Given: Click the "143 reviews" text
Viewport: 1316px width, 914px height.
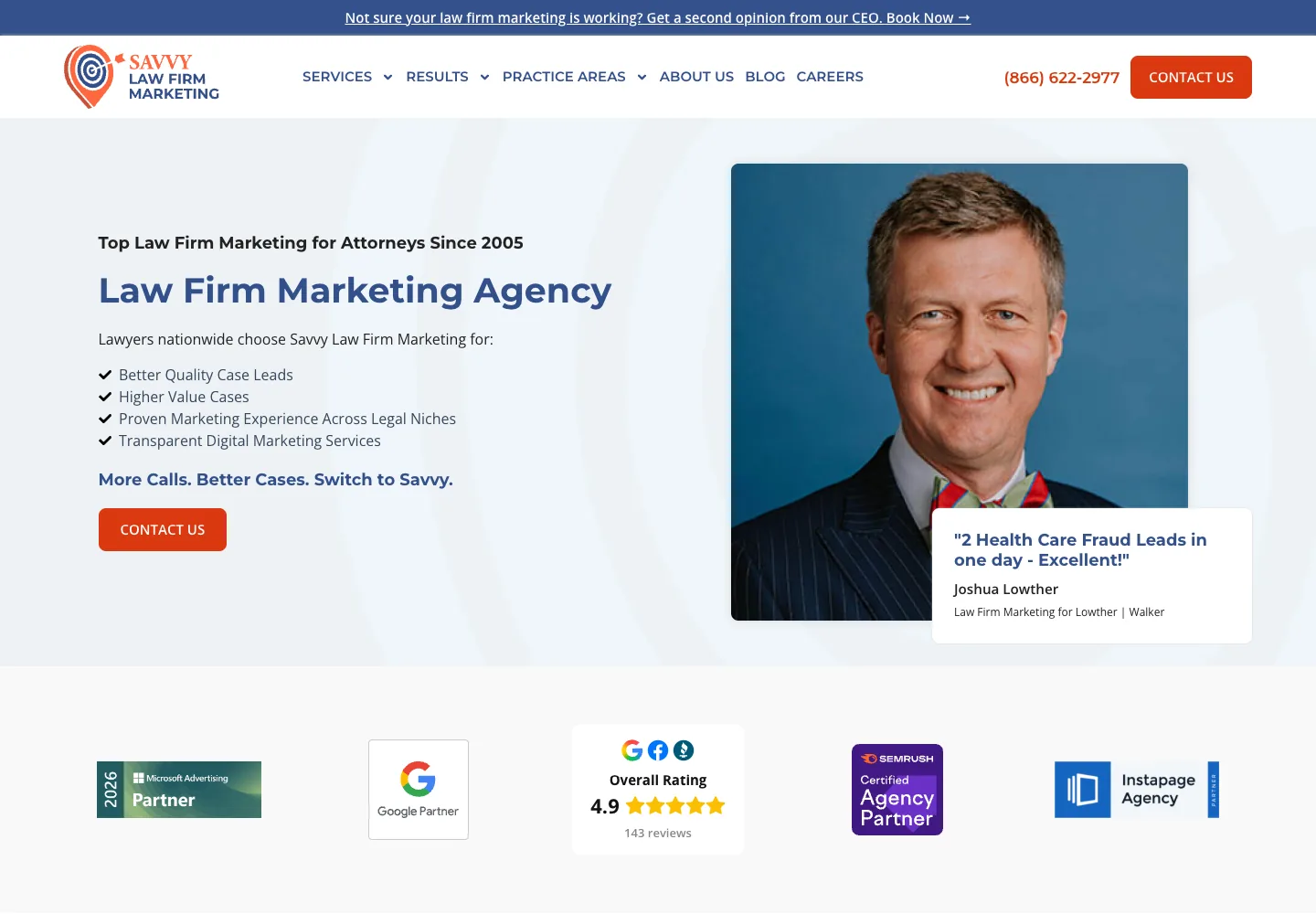Looking at the screenshot, I should click(658, 834).
